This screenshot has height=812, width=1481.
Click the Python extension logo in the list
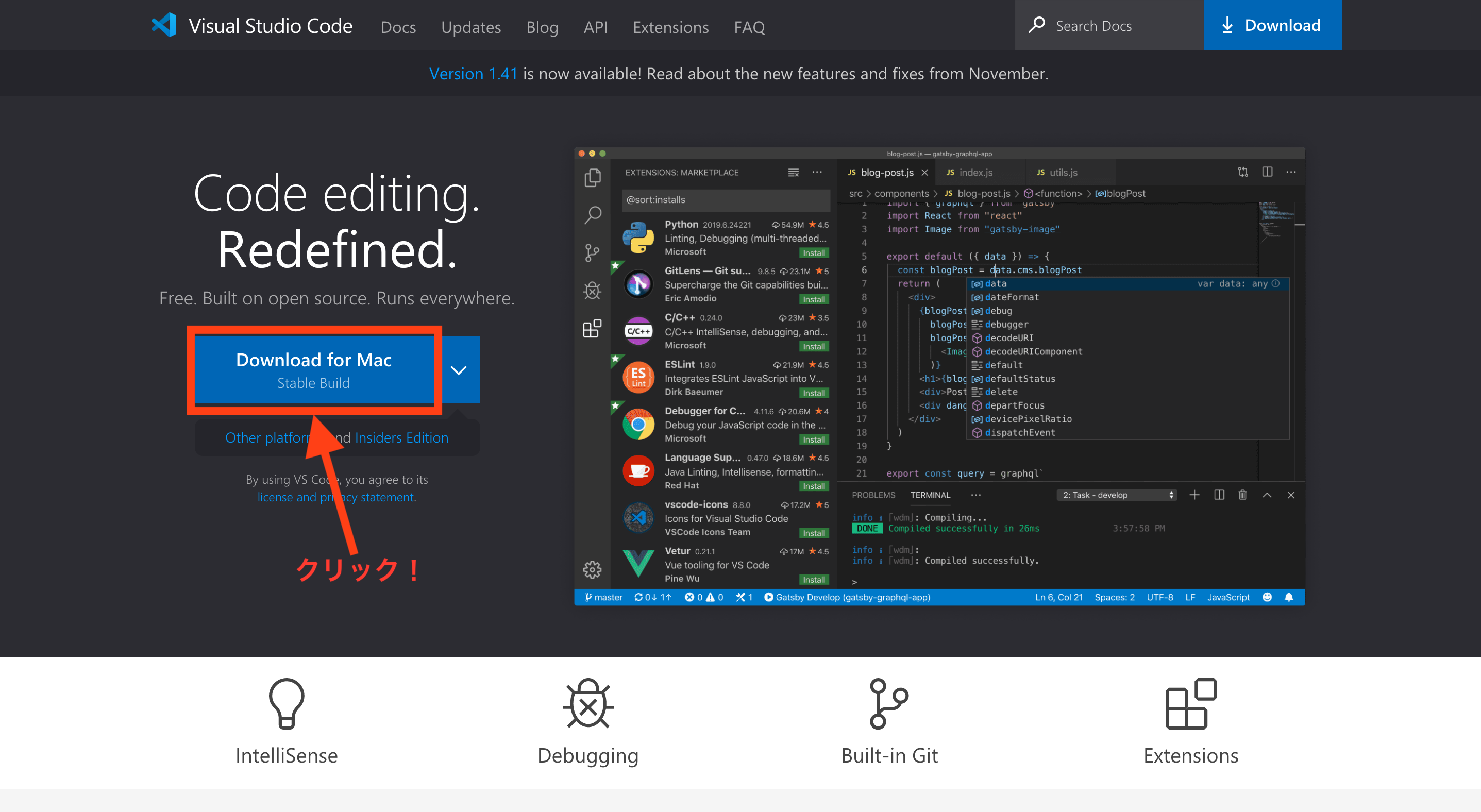(x=638, y=238)
